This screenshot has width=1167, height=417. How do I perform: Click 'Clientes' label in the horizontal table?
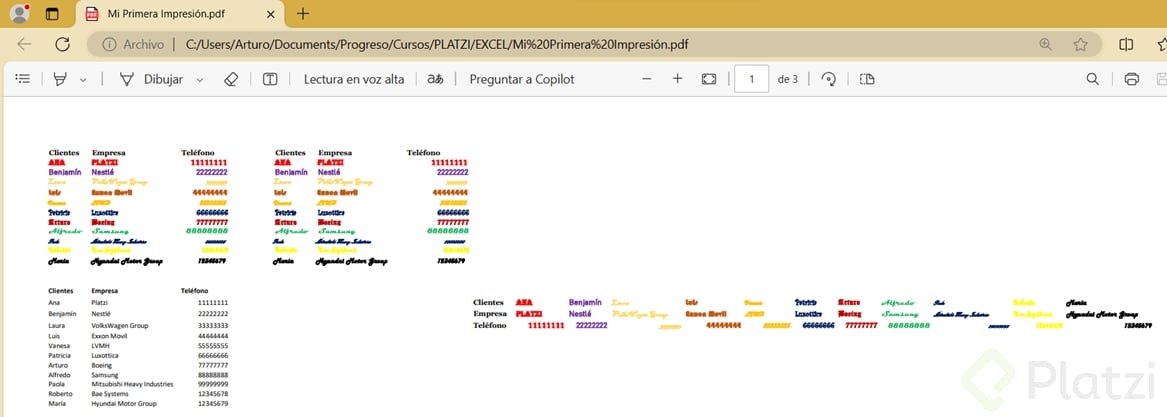[488, 303]
